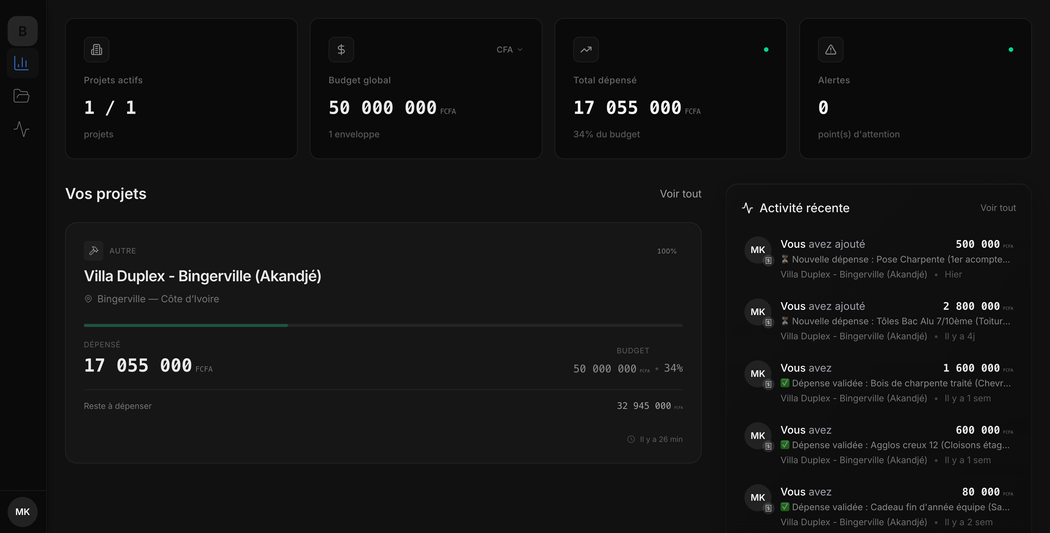Click the Vos projets heading
The width and height of the screenshot is (1050, 533).
click(106, 194)
